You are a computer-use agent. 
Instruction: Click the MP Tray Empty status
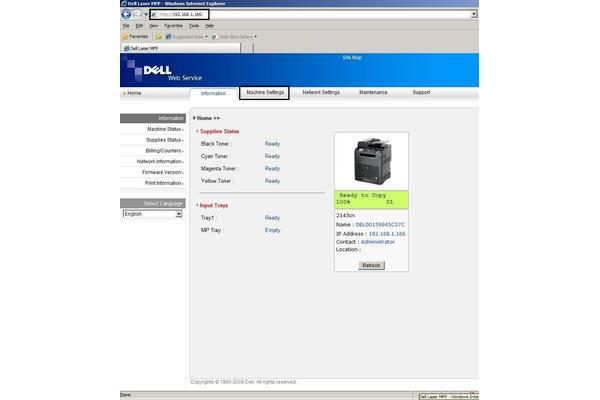click(272, 230)
